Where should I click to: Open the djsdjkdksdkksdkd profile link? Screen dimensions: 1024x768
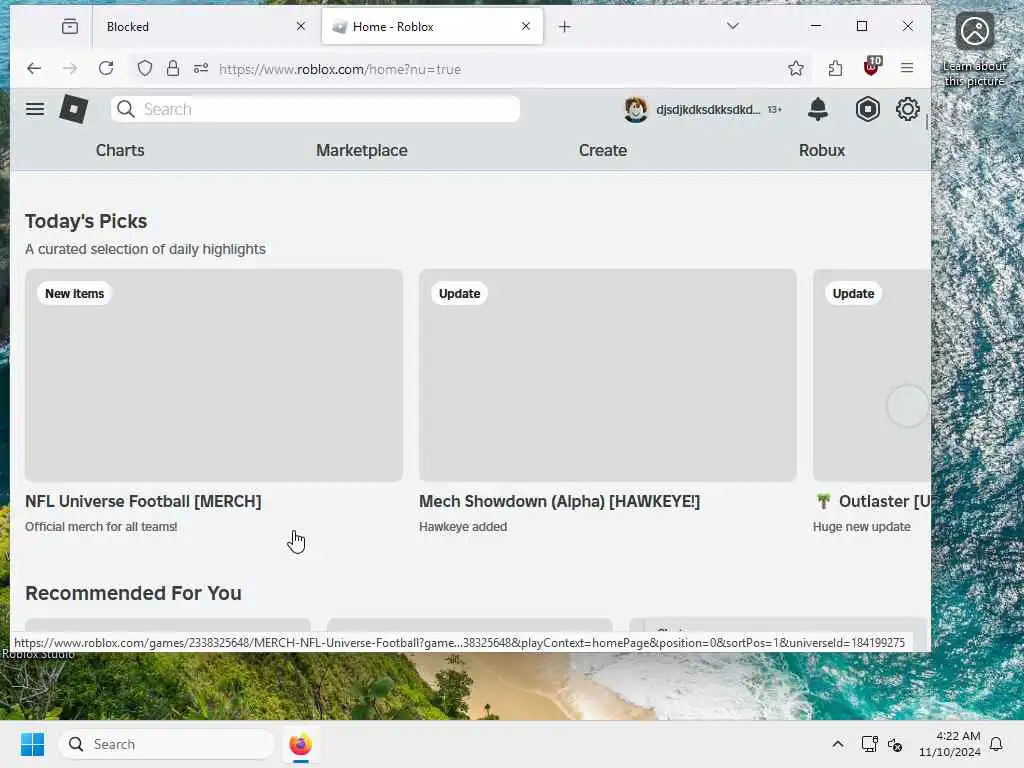(708, 110)
